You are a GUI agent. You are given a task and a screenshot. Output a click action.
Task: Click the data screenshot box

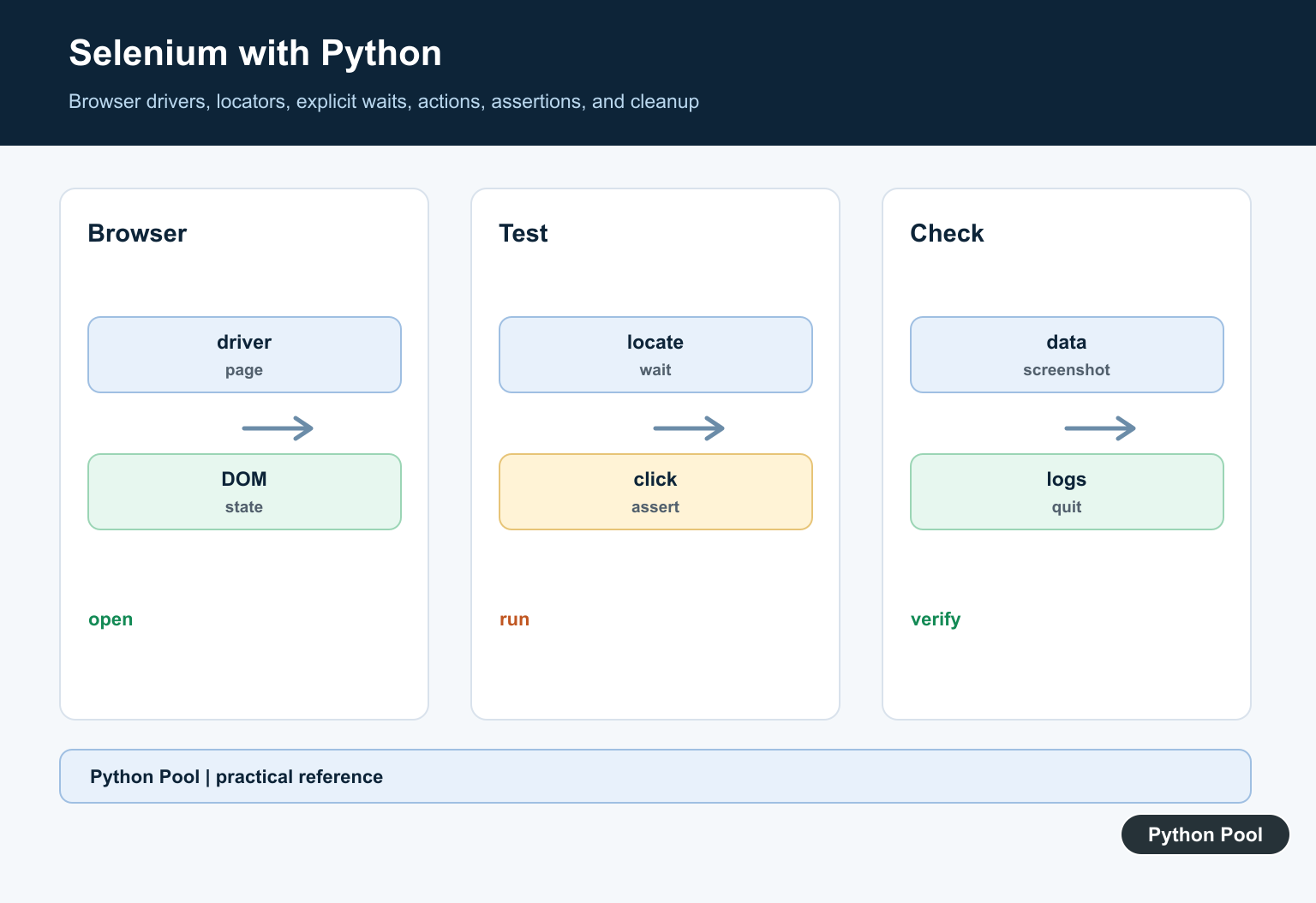coord(1067,355)
